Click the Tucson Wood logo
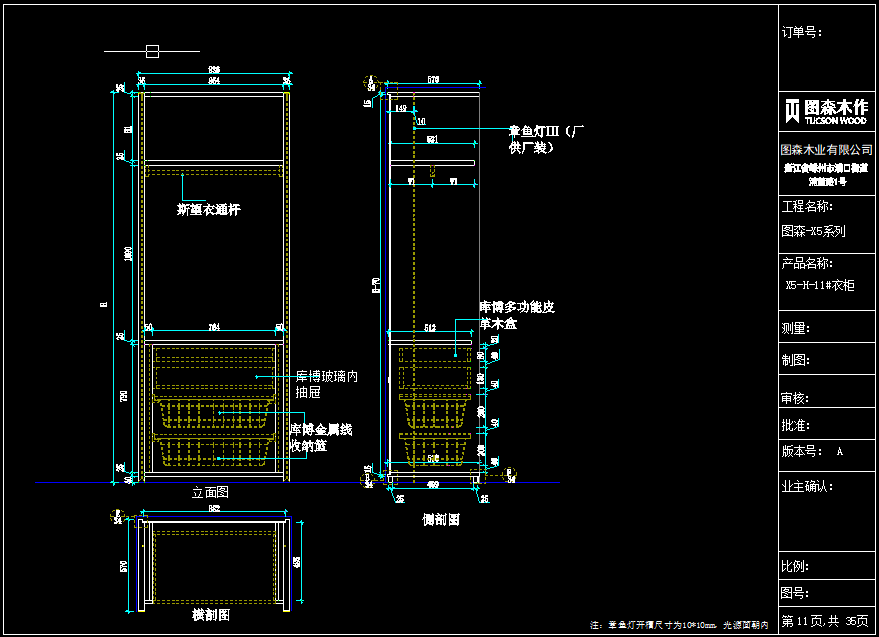 [x=826, y=110]
